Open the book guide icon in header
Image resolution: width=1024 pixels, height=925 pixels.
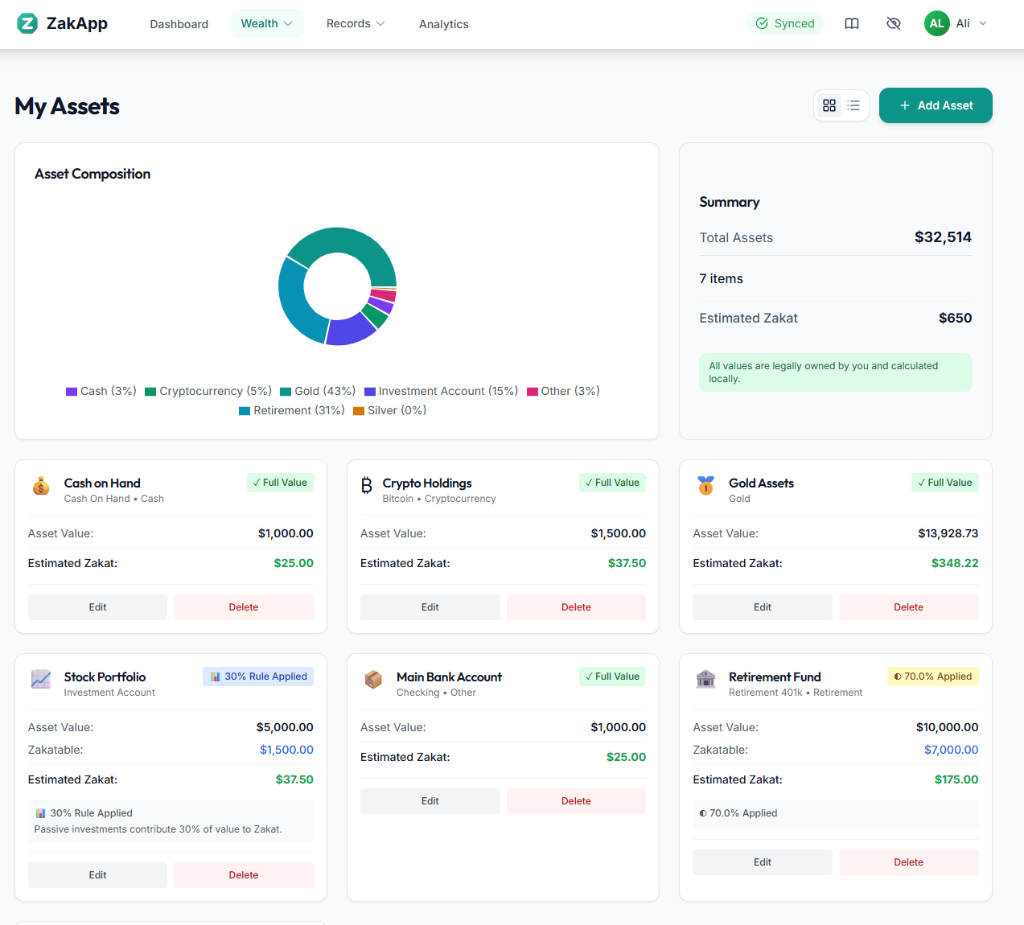click(x=851, y=23)
